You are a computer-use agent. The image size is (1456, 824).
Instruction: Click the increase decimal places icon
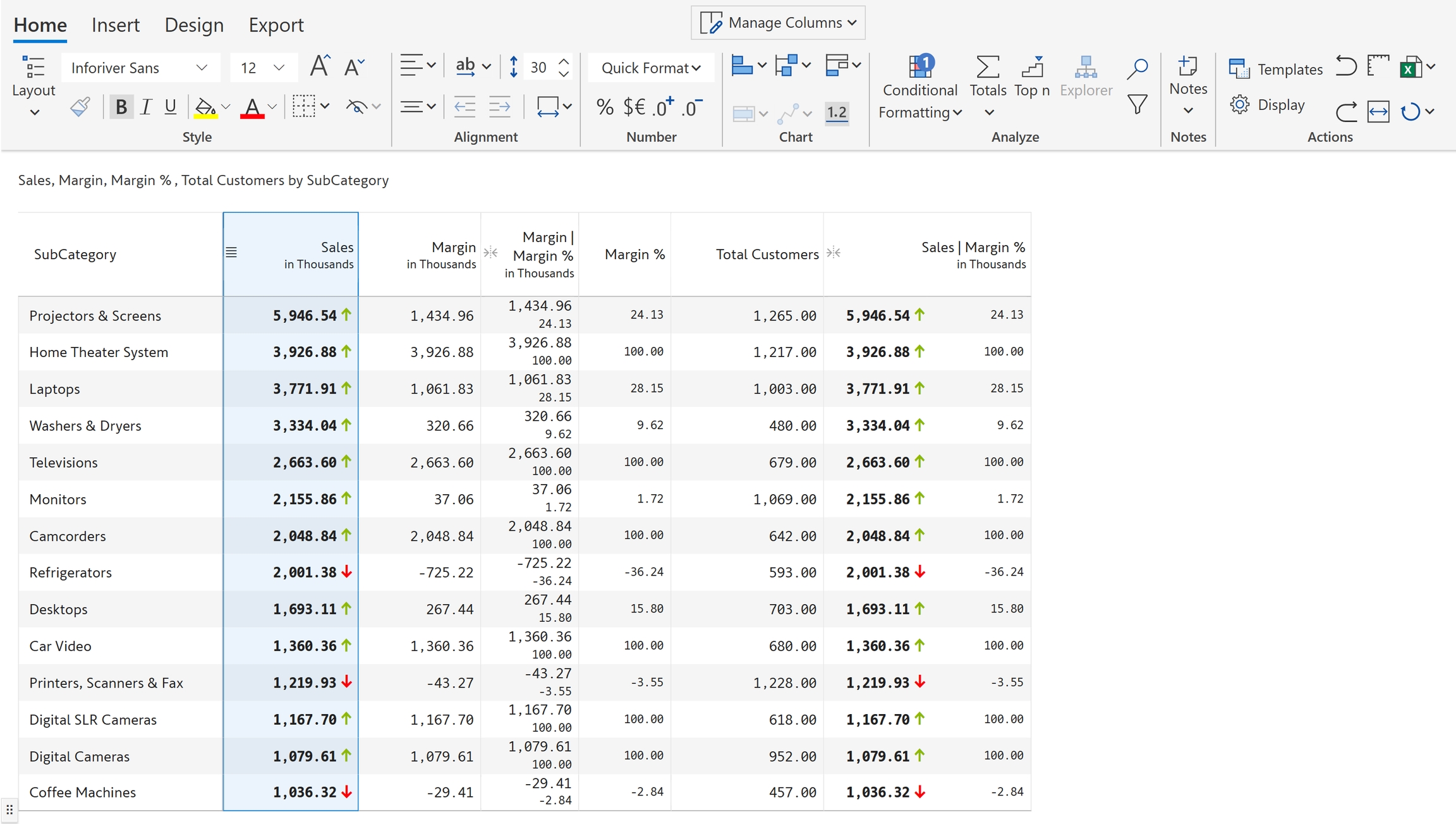pos(662,107)
